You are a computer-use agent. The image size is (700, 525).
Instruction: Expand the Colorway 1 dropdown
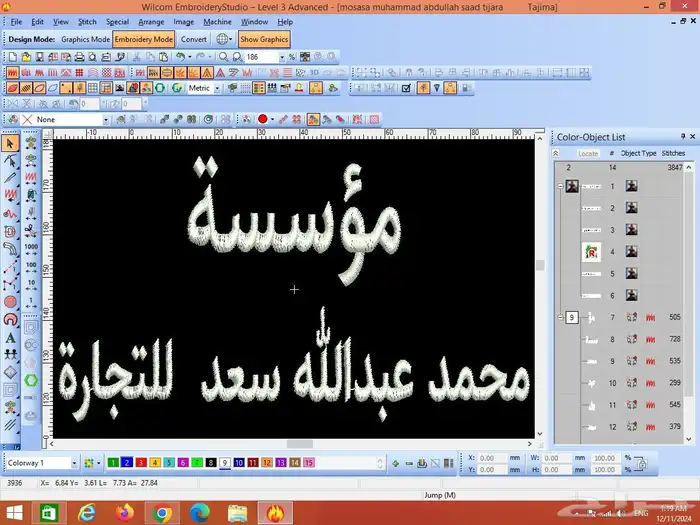[x=74, y=463]
